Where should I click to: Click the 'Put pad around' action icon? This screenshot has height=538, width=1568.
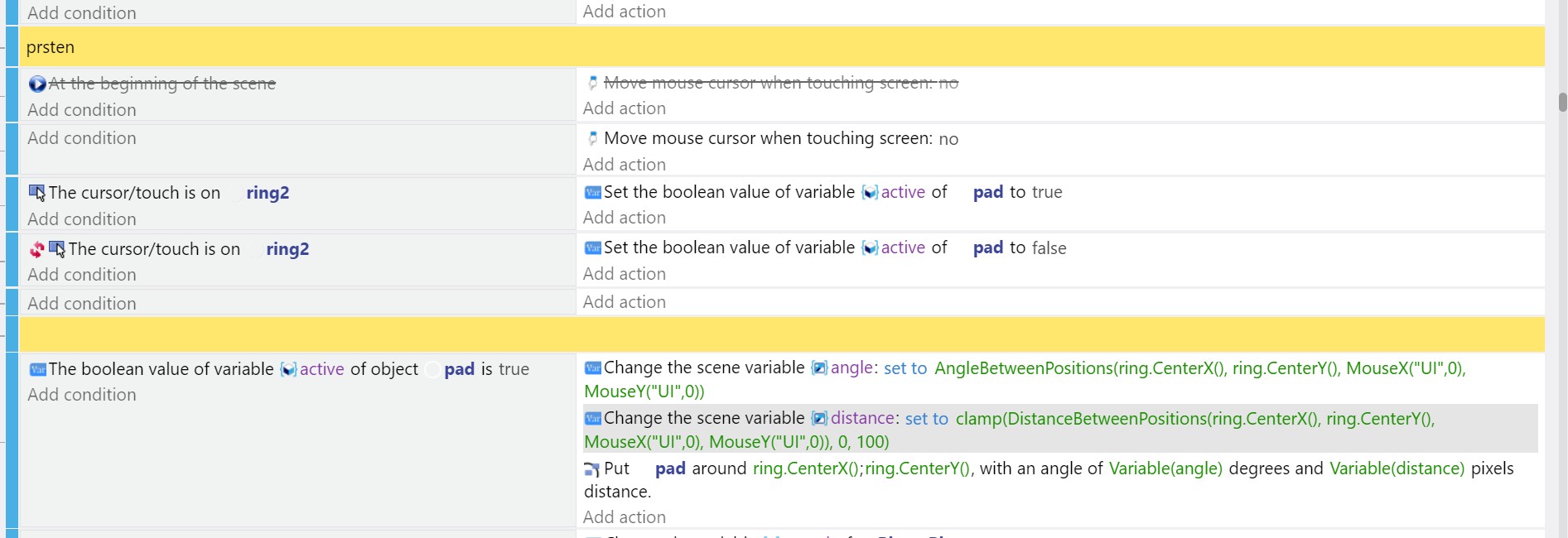click(x=591, y=469)
